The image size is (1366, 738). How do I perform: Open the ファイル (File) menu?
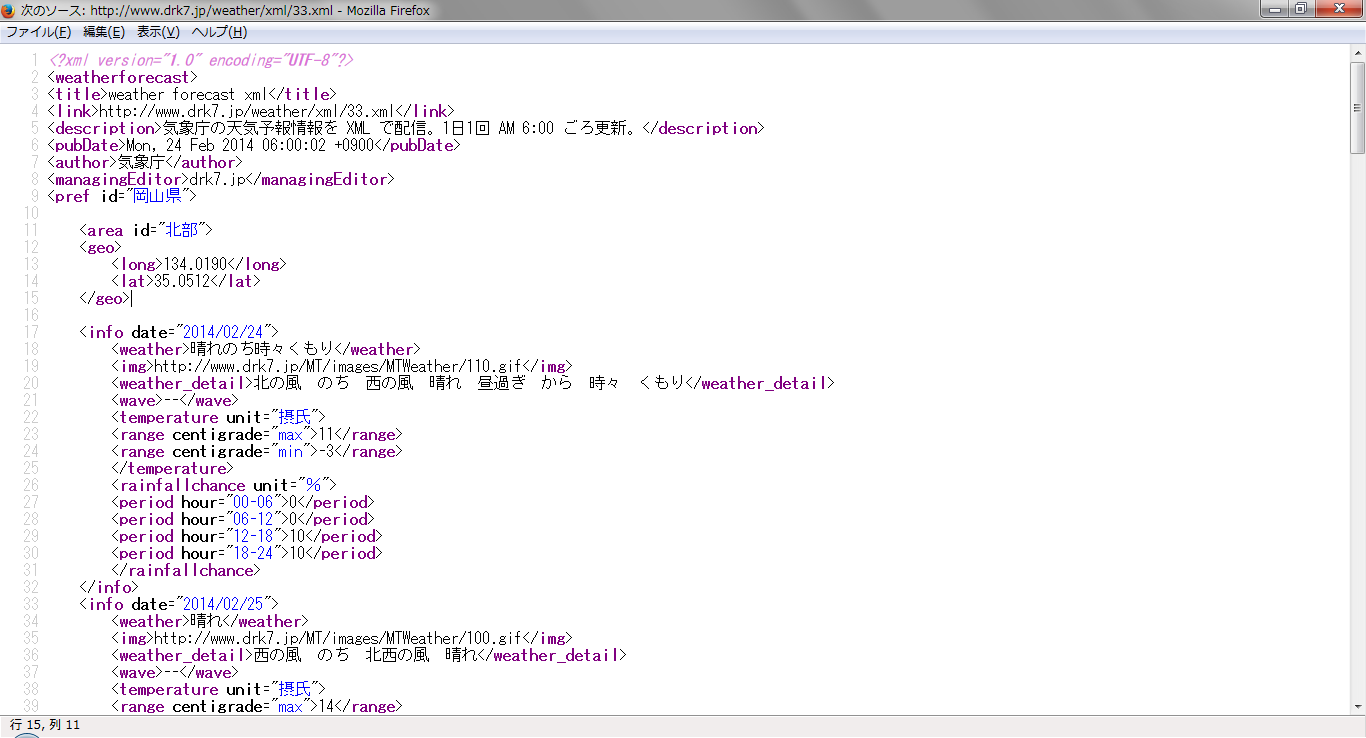pyautogui.click(x=38, y=32)
